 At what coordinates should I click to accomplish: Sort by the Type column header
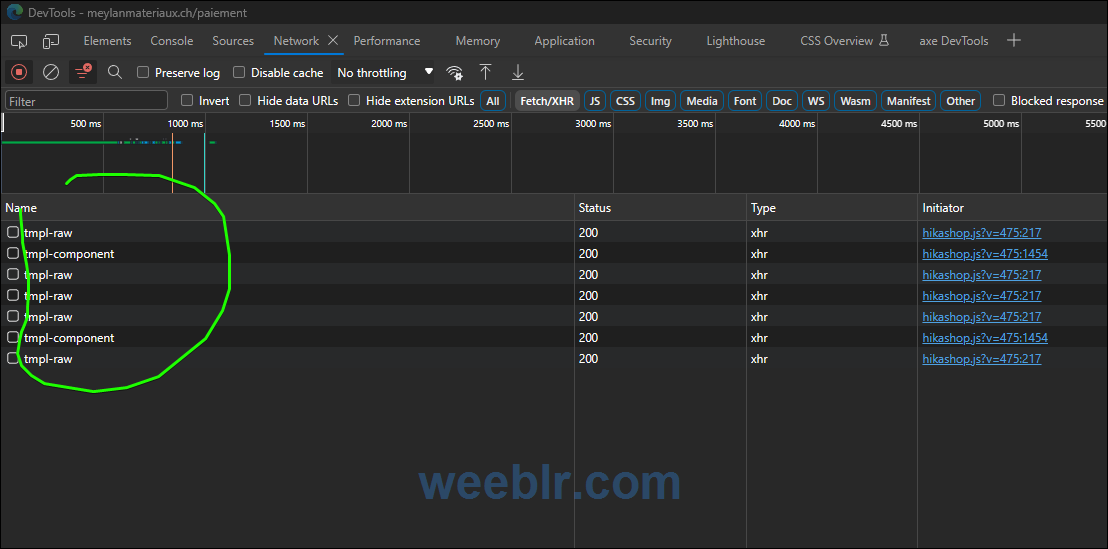point(832,208)
